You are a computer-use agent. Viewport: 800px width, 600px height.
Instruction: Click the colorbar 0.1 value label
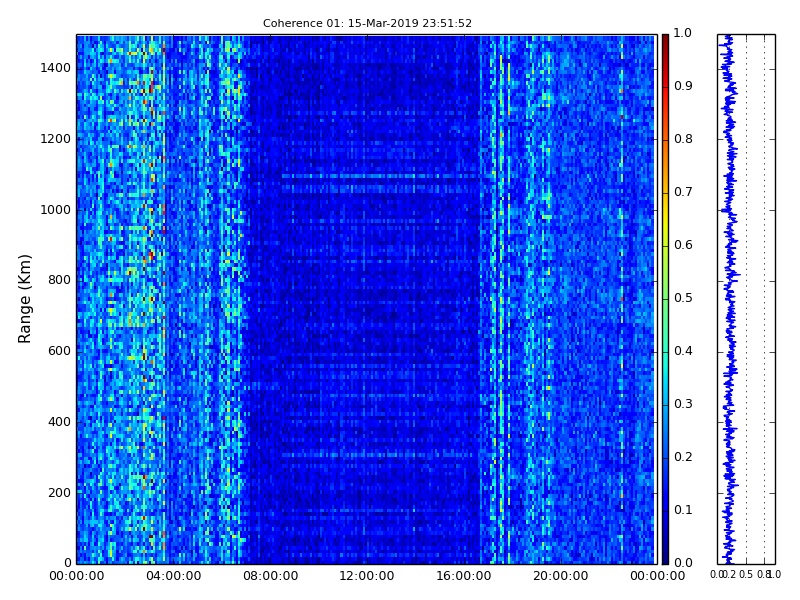point(683,510)
